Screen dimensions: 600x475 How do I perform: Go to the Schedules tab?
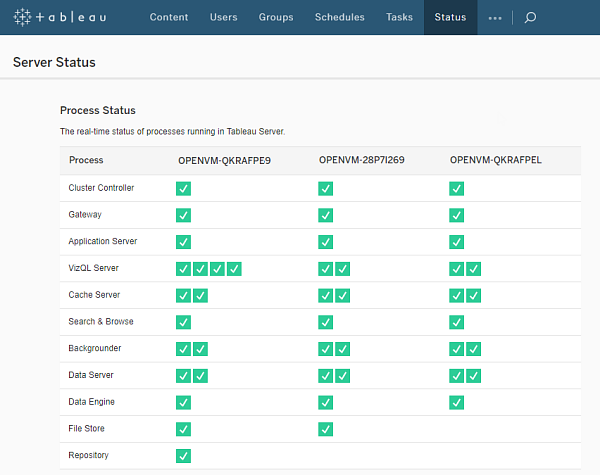click(x=339, y=18)
